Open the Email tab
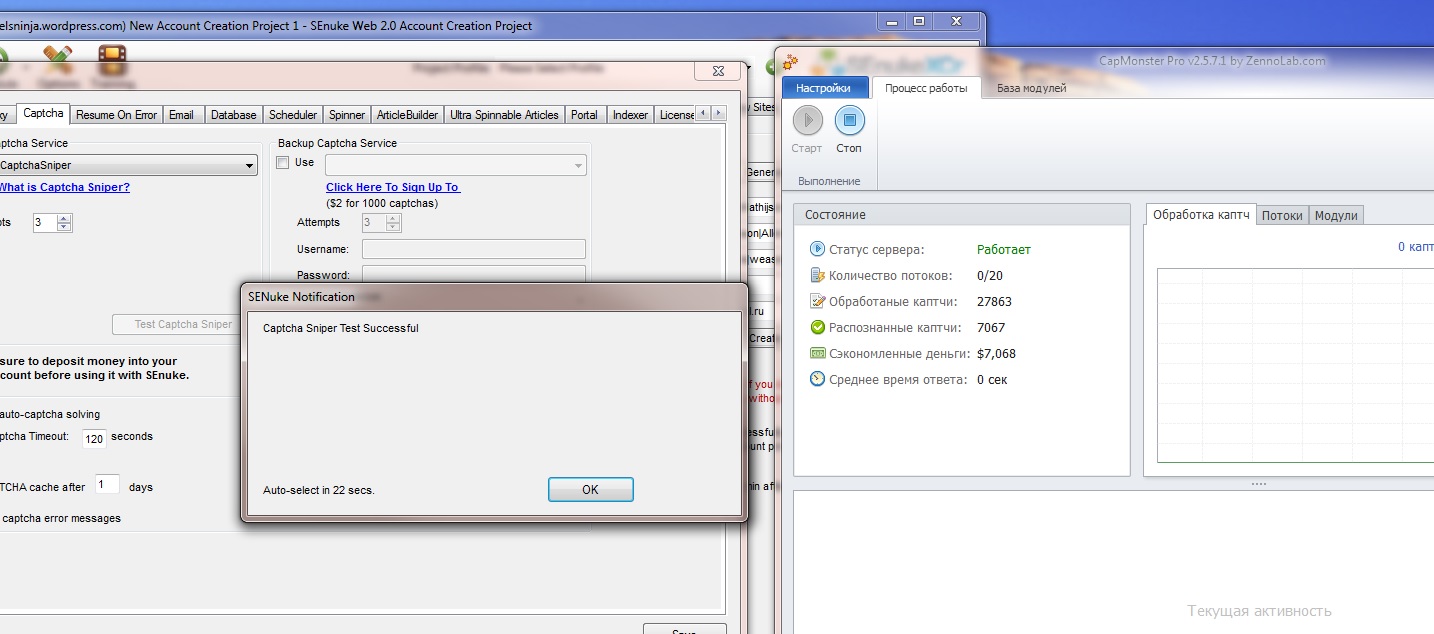This screenshot has height=634, width=1434. [x=182, y=115]
